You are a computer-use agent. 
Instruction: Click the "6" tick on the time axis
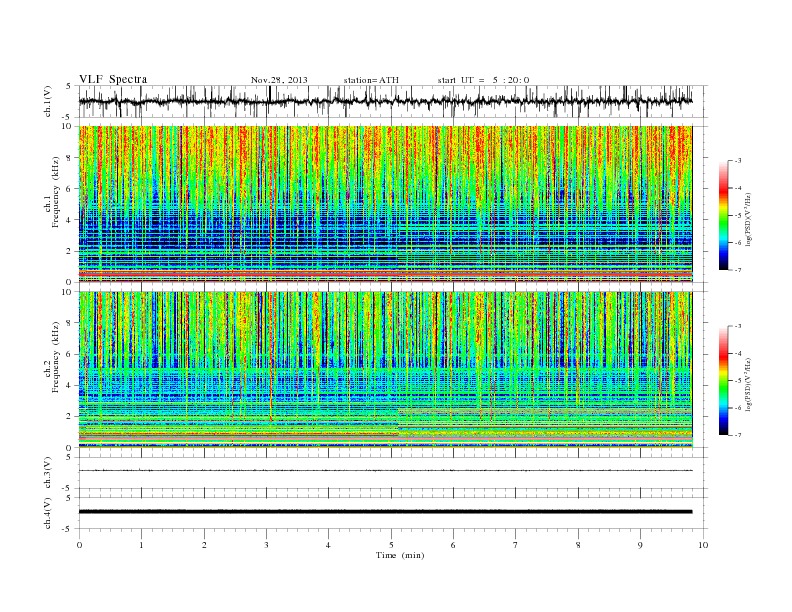coord(453,545)
